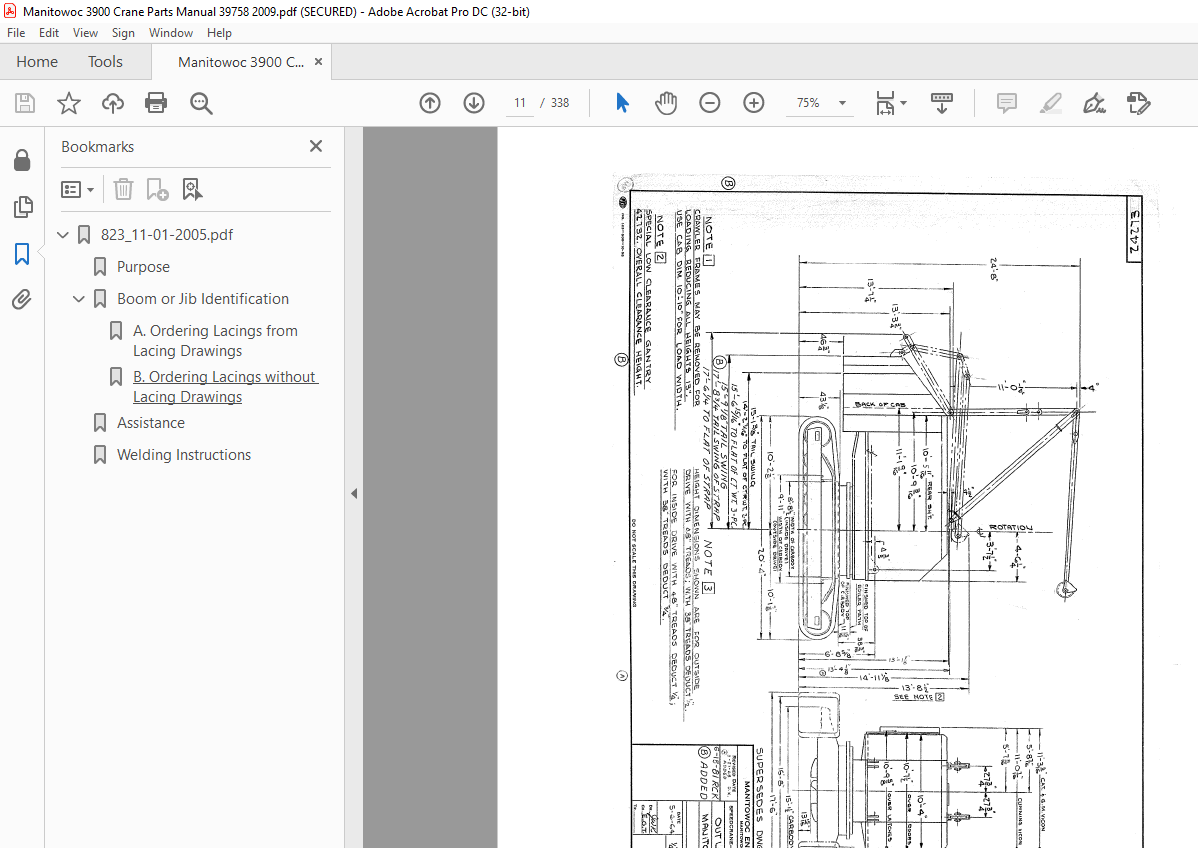Add file to starred favorites
The height and width of the screenshot is (848, 1198).
click(x=69, y=103)
